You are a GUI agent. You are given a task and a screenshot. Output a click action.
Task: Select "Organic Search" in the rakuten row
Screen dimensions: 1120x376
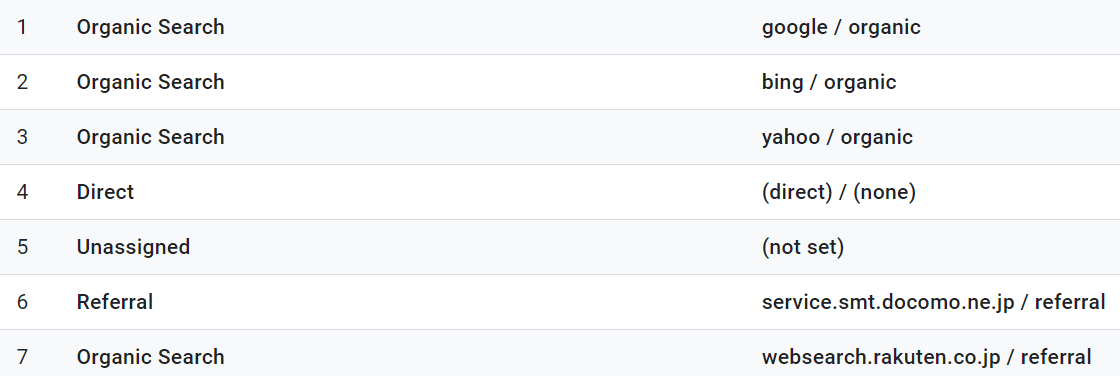click(150, 357)
